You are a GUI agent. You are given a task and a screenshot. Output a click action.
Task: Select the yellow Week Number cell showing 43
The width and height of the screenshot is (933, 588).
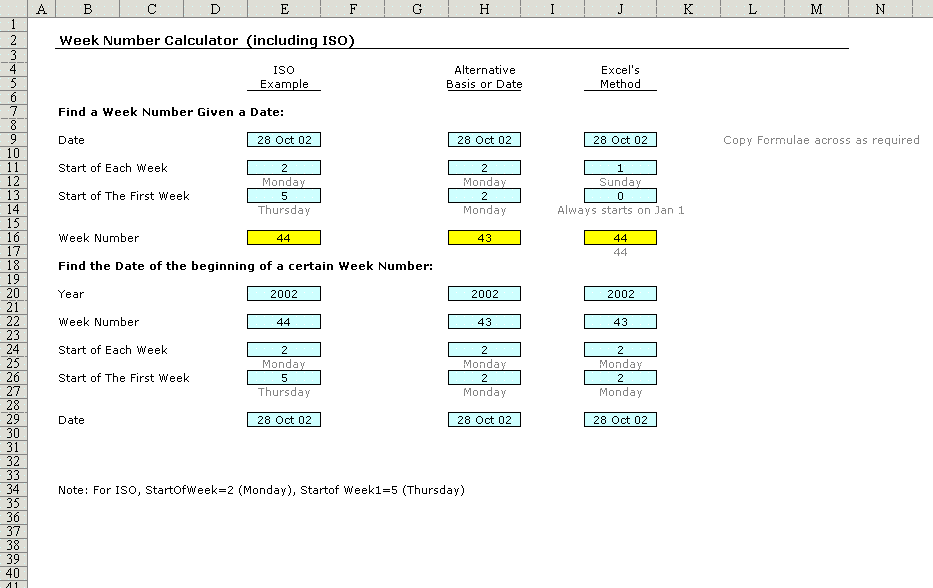point(484,238)
